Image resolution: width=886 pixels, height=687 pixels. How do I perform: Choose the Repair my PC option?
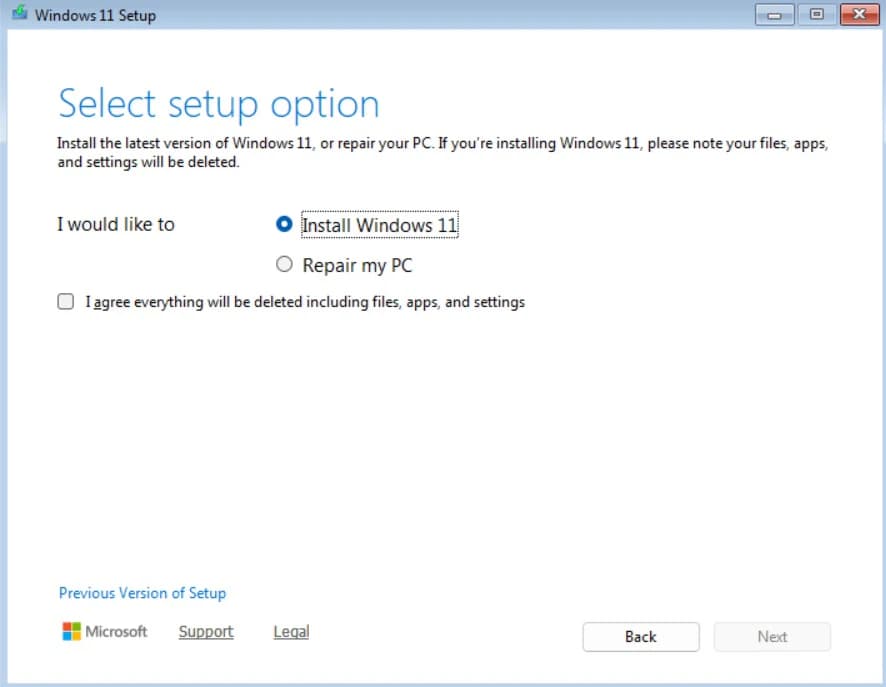click(x=284, y=264)
